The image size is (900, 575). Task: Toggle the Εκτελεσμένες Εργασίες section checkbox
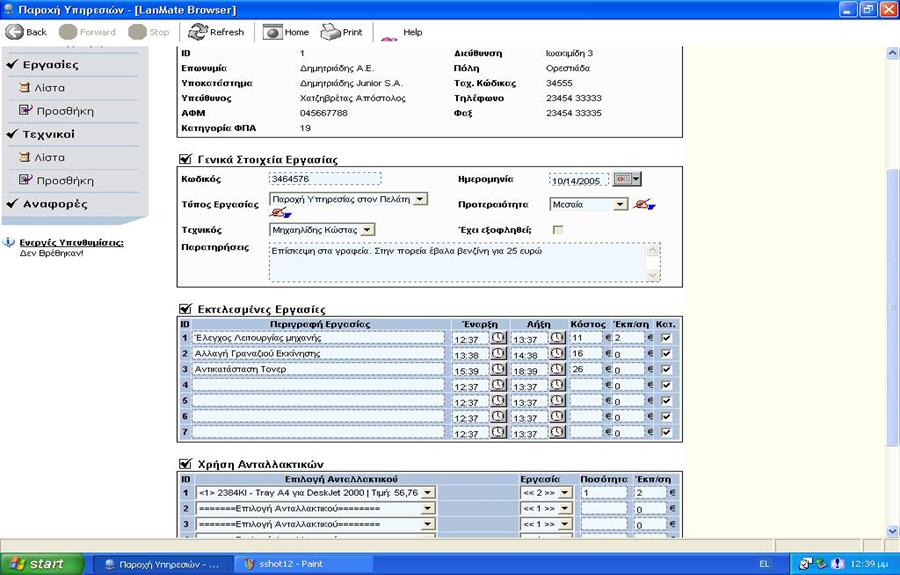click(x=185, y=309)
